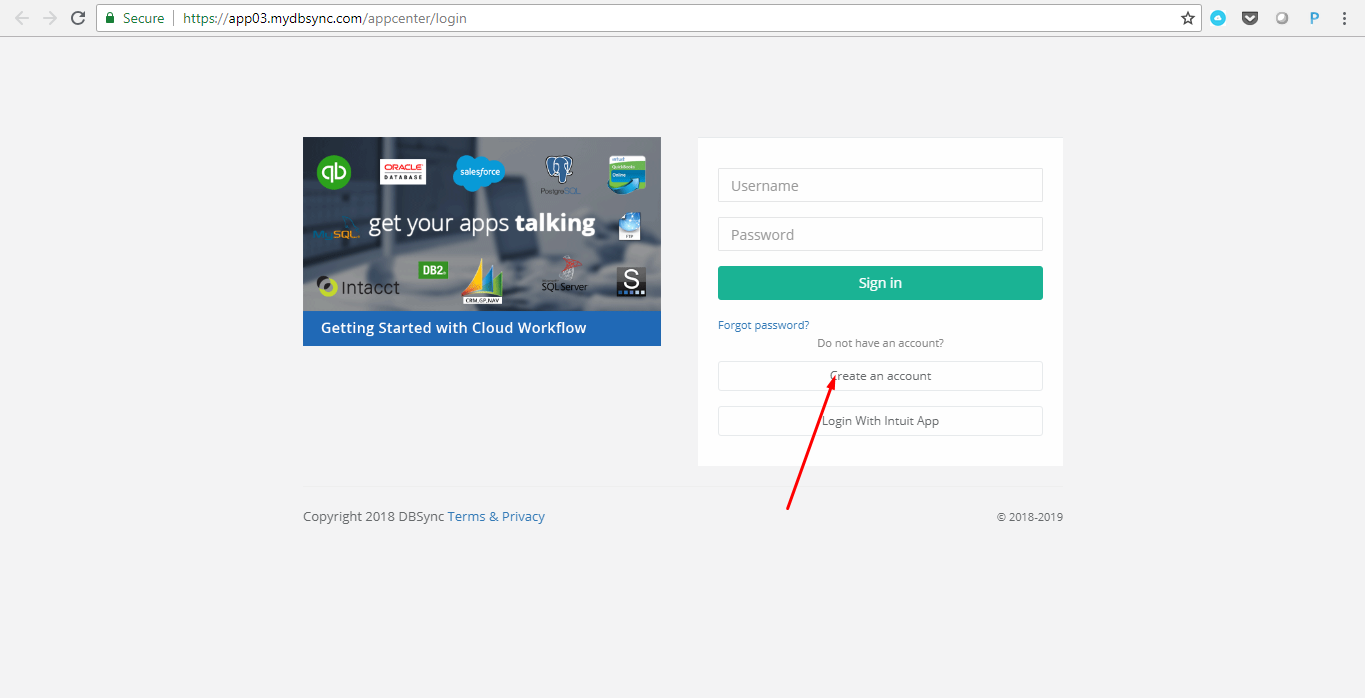Image resolution: width=1365 pixels, height=698 pixels.
Task: Click the Create an account button
Action: pos(880,376)
